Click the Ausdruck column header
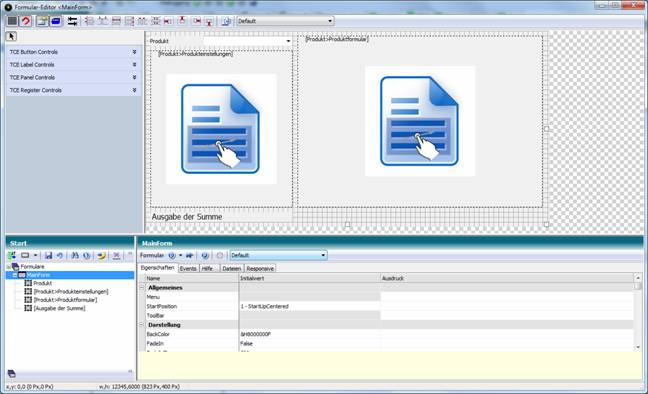 coord(507,278)
